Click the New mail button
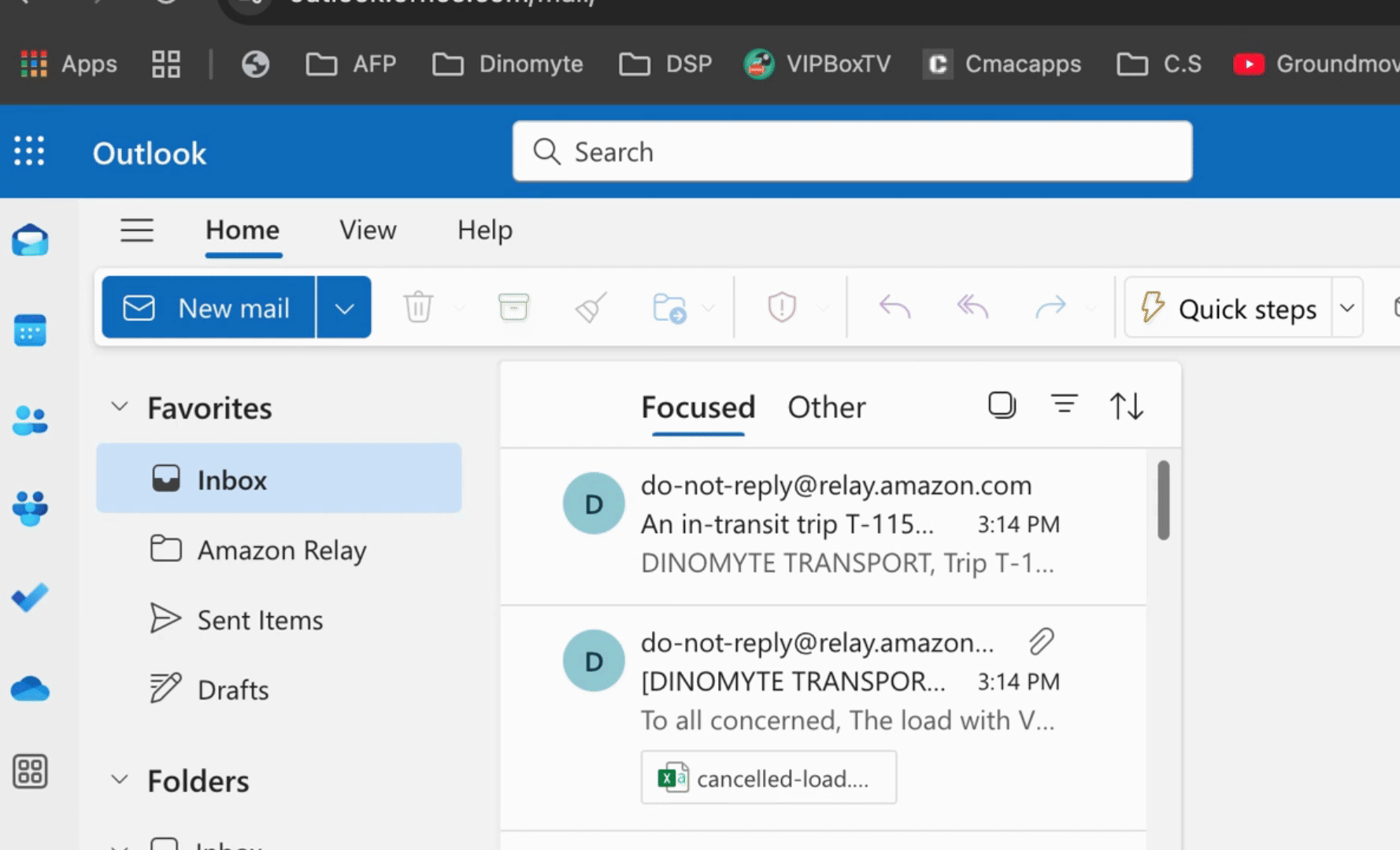The width and height of the screenshot is (1400, 850). click(209, 308)
